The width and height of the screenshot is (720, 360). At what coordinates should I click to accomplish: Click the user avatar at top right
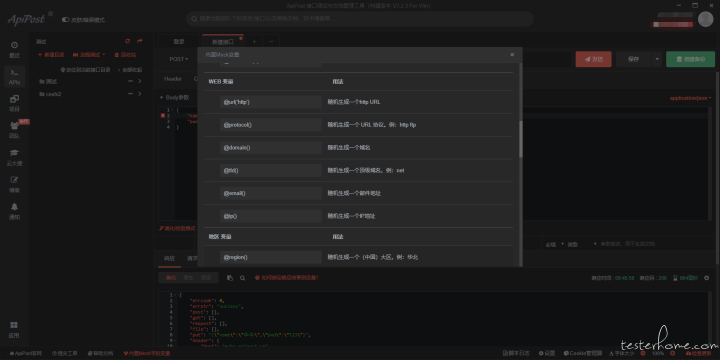click(705, 19)
